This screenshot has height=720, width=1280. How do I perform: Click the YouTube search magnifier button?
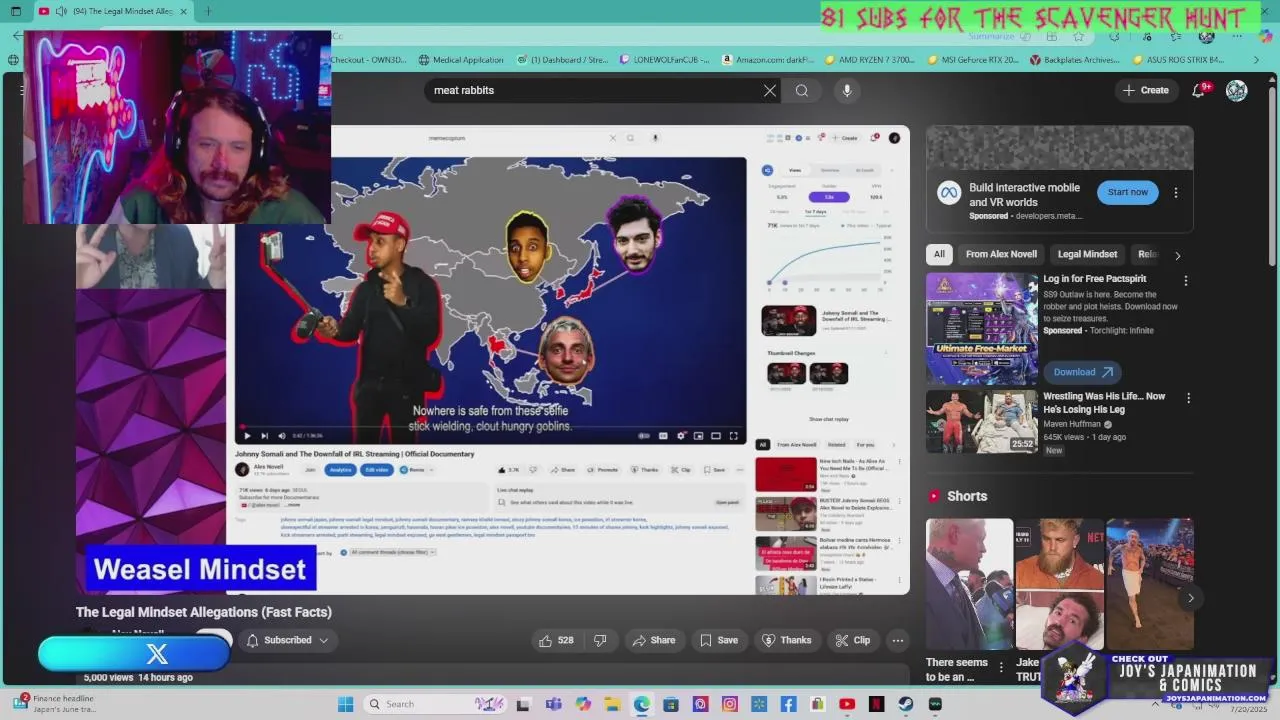pos(802,90)
